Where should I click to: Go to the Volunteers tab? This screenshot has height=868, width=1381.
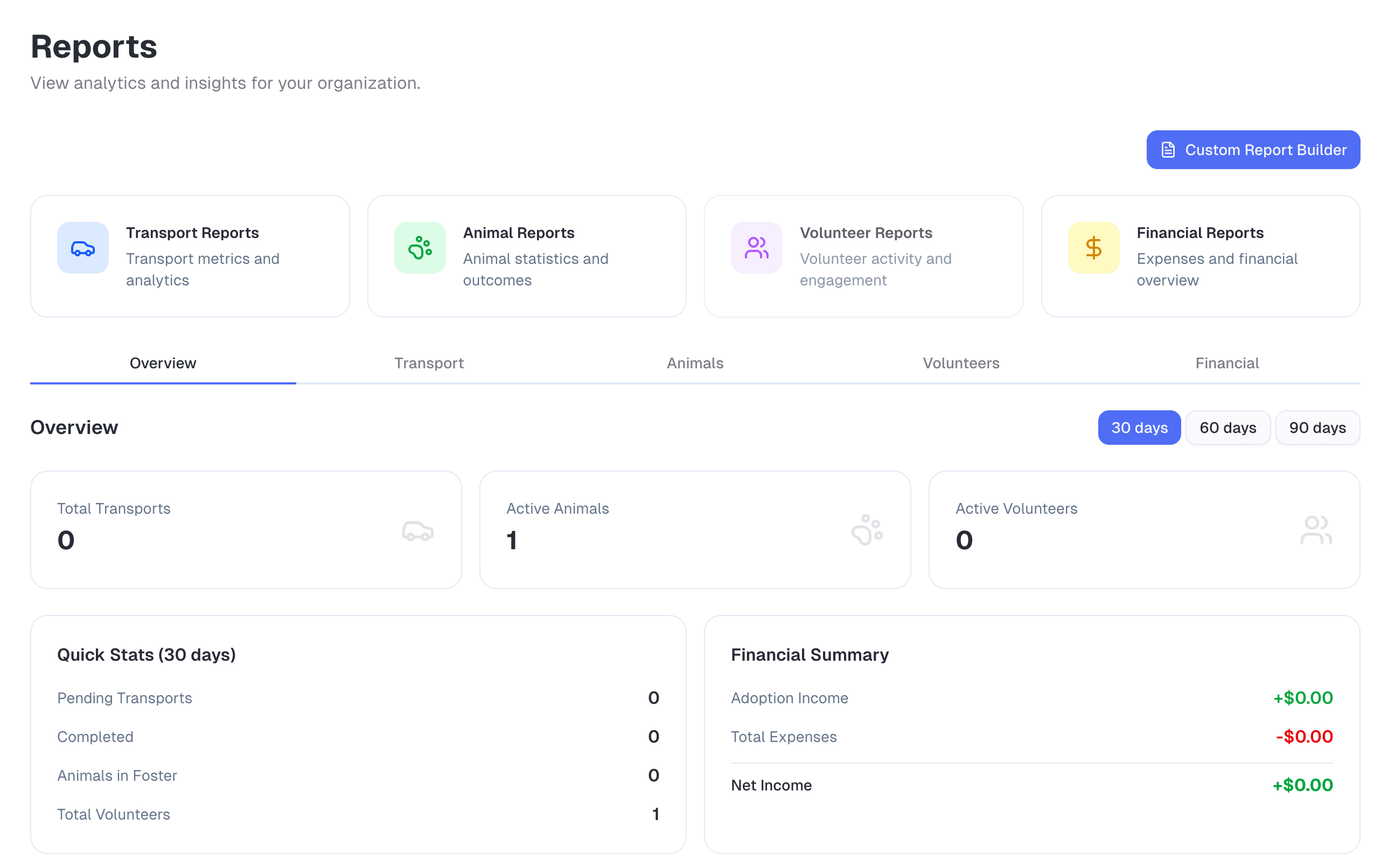point(961,363)
